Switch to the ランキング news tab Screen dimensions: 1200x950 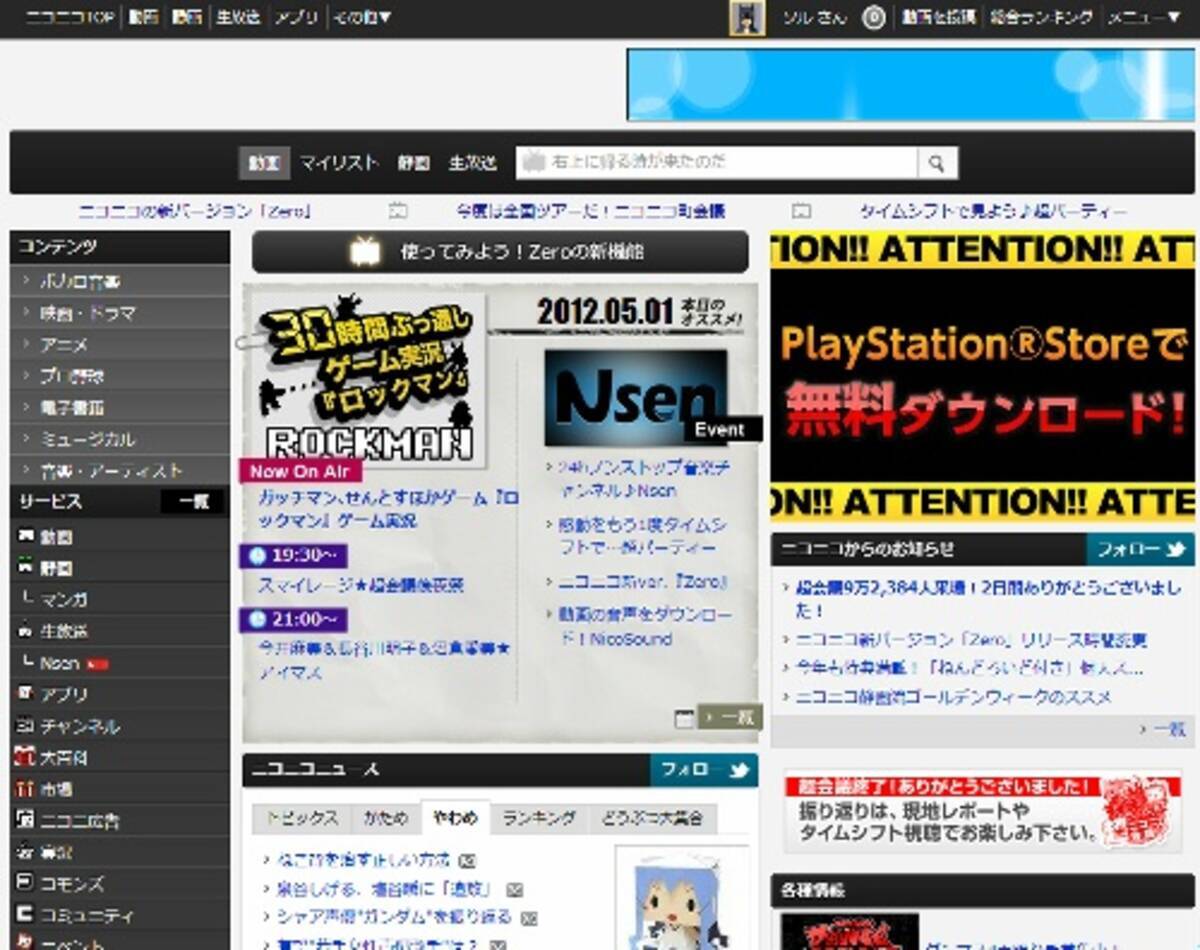(x=539, y=818)
